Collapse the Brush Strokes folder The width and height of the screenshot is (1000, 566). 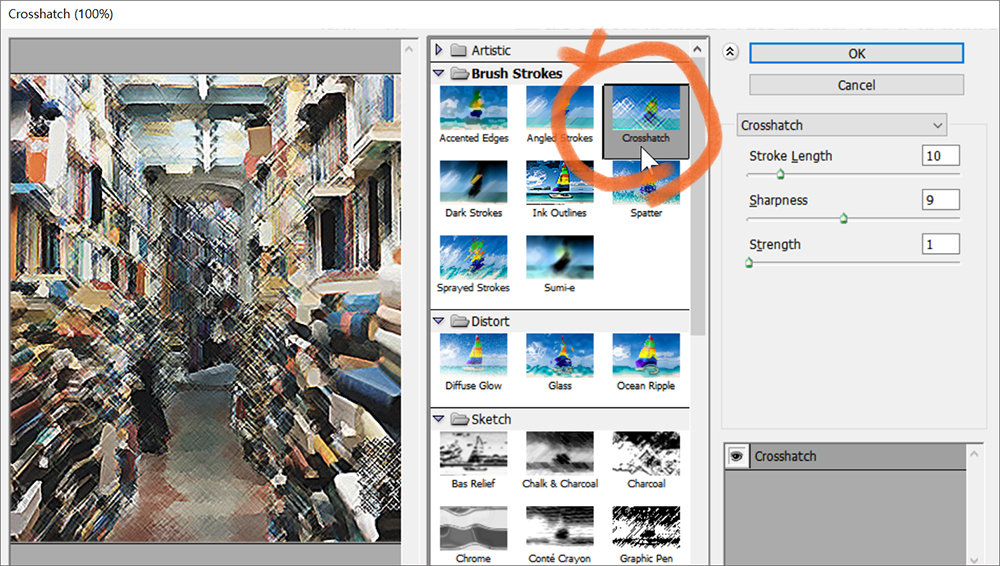click(439, 73)
